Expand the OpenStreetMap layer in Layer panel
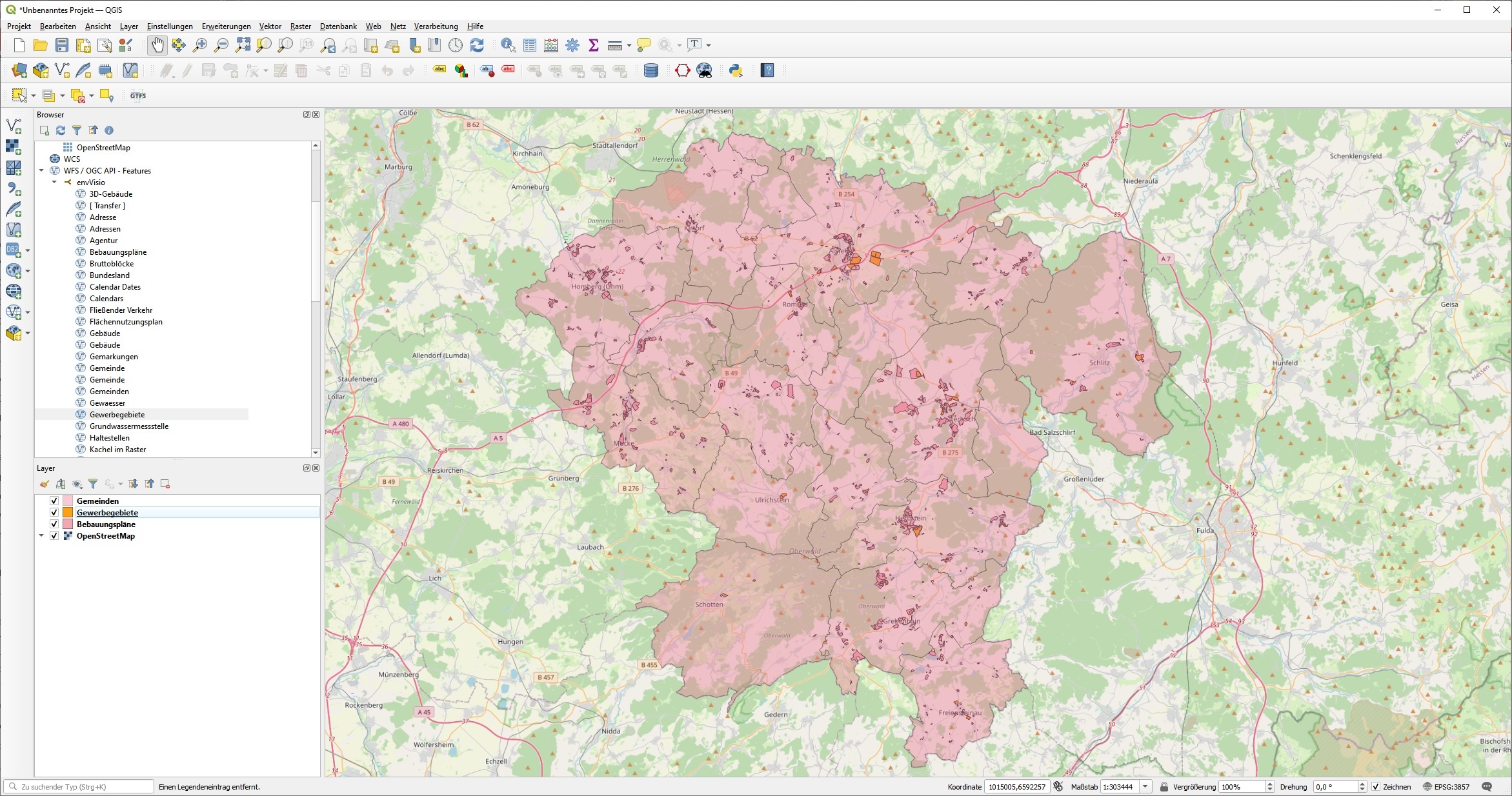Screen dimensions: 1512x796 (42, 536)
